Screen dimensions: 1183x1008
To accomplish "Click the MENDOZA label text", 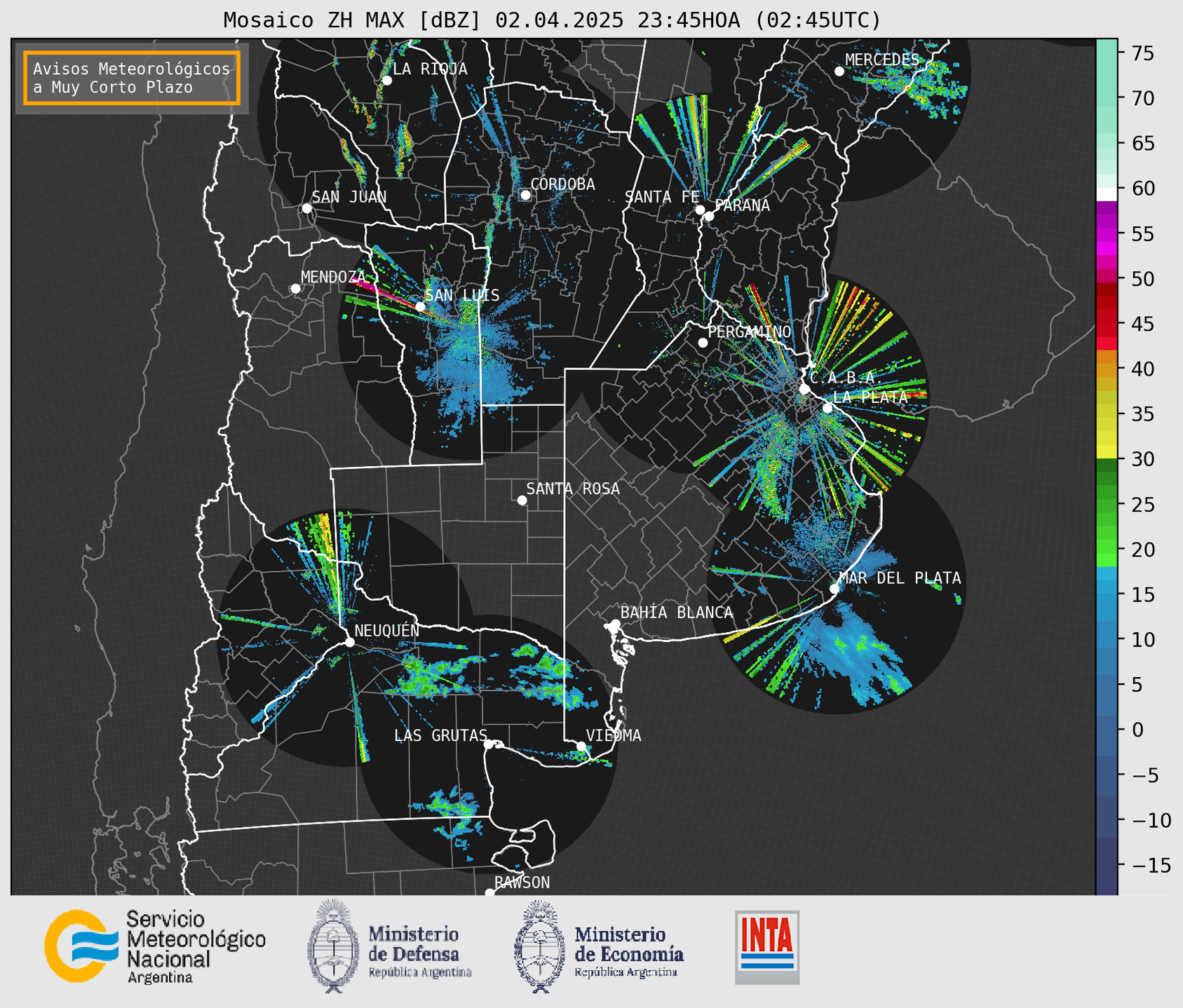I will [334, 277].
